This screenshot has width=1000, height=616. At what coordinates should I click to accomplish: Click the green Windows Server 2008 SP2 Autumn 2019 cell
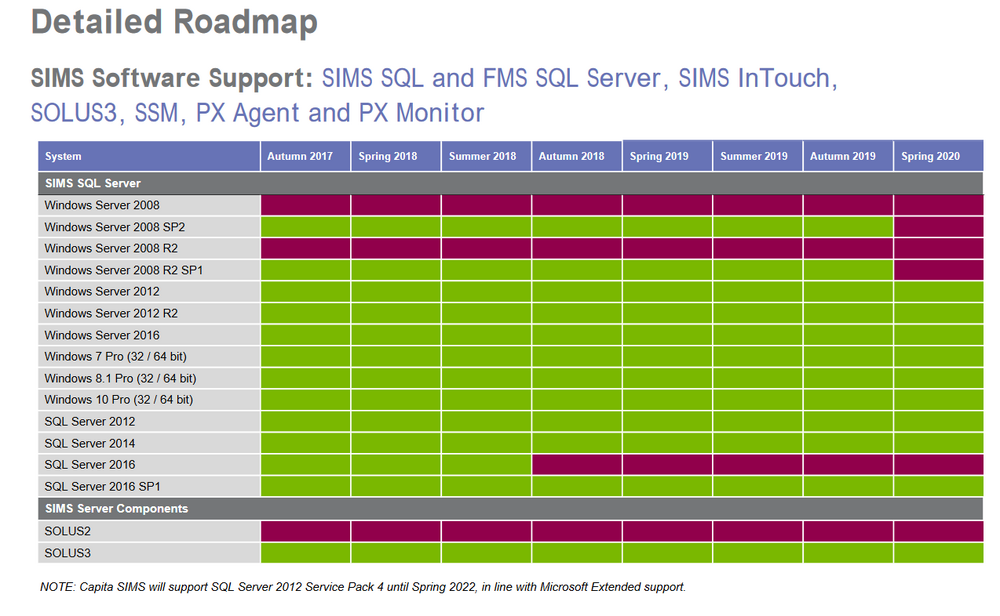pyautogui.click(x=848, y=227)
